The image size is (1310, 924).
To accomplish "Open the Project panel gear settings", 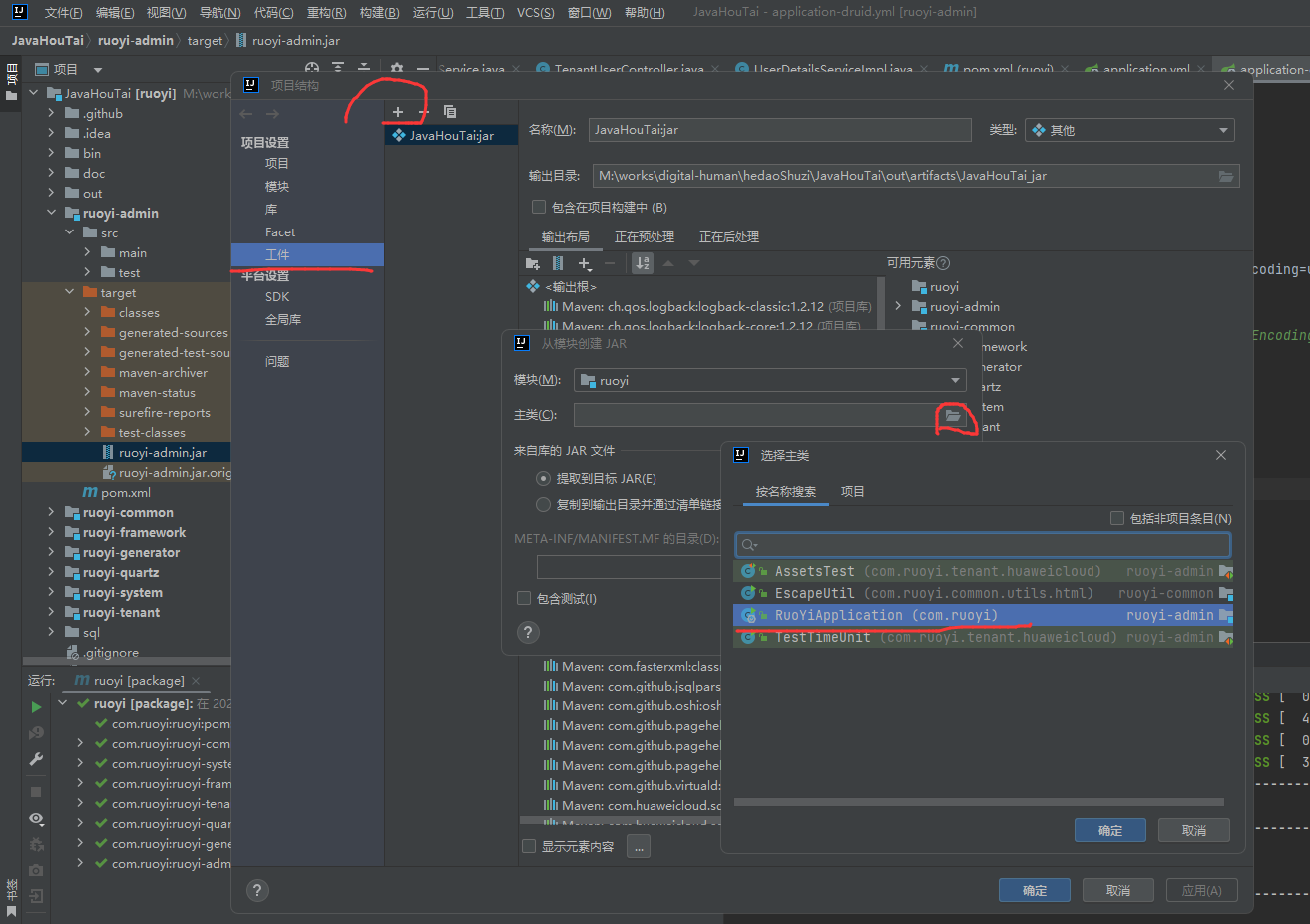I will pyautogui.click(x=397, y=69).
